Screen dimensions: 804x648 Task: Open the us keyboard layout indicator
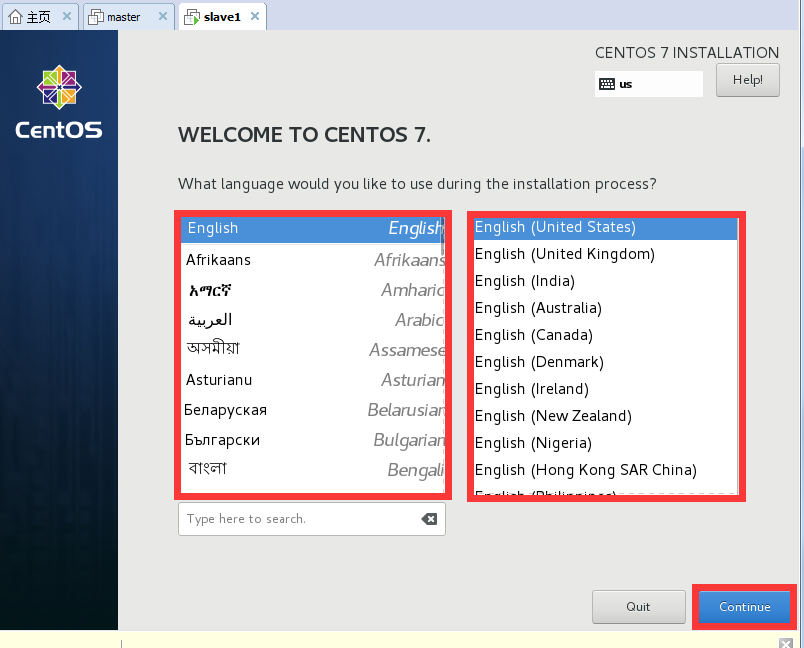(649, 84)
